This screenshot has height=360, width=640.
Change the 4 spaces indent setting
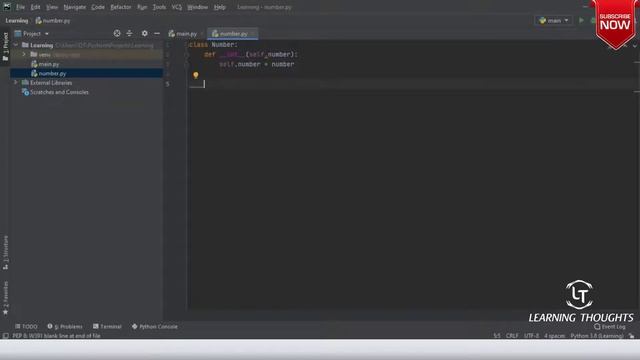click(x=554, y=336)
